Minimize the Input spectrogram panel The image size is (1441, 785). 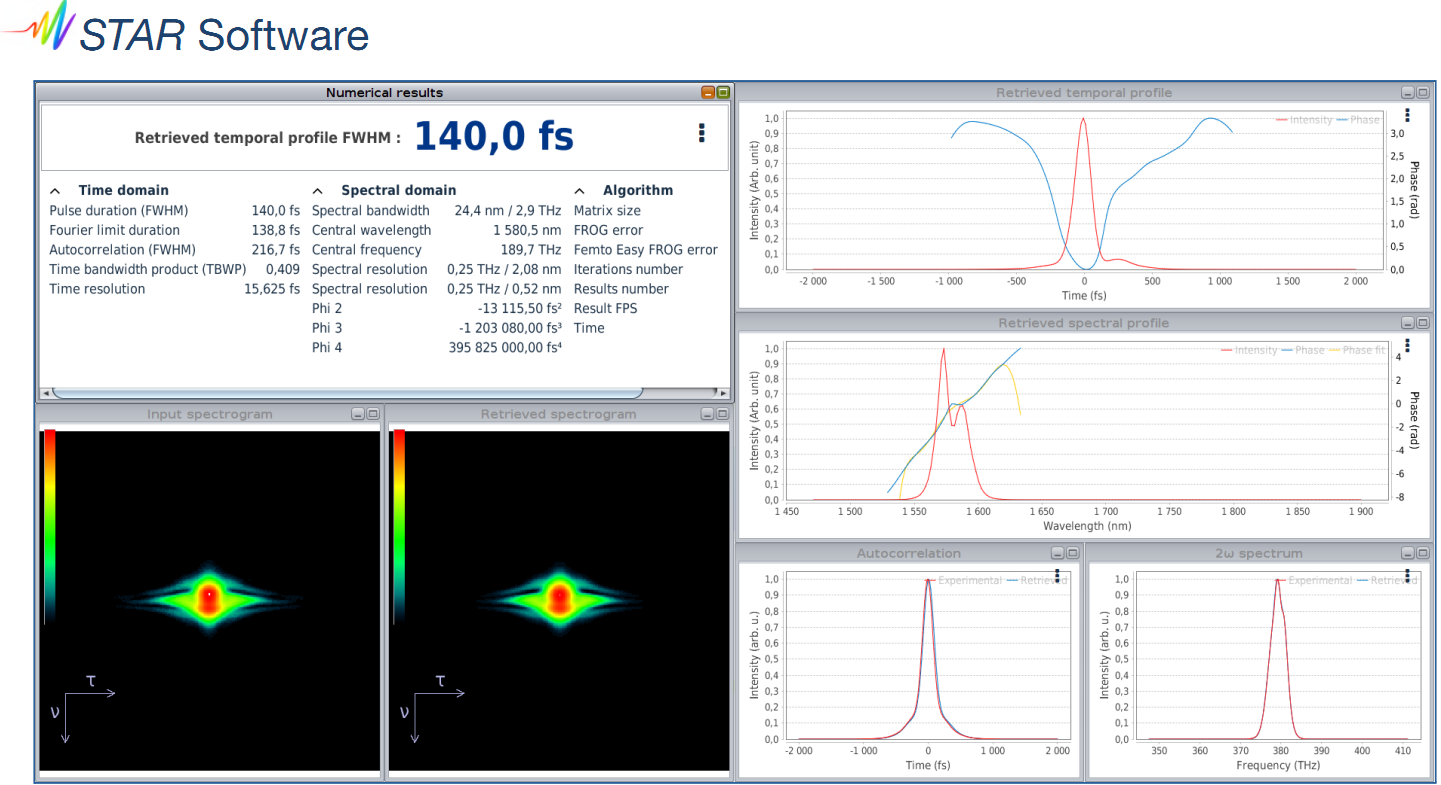coord(357,414)
